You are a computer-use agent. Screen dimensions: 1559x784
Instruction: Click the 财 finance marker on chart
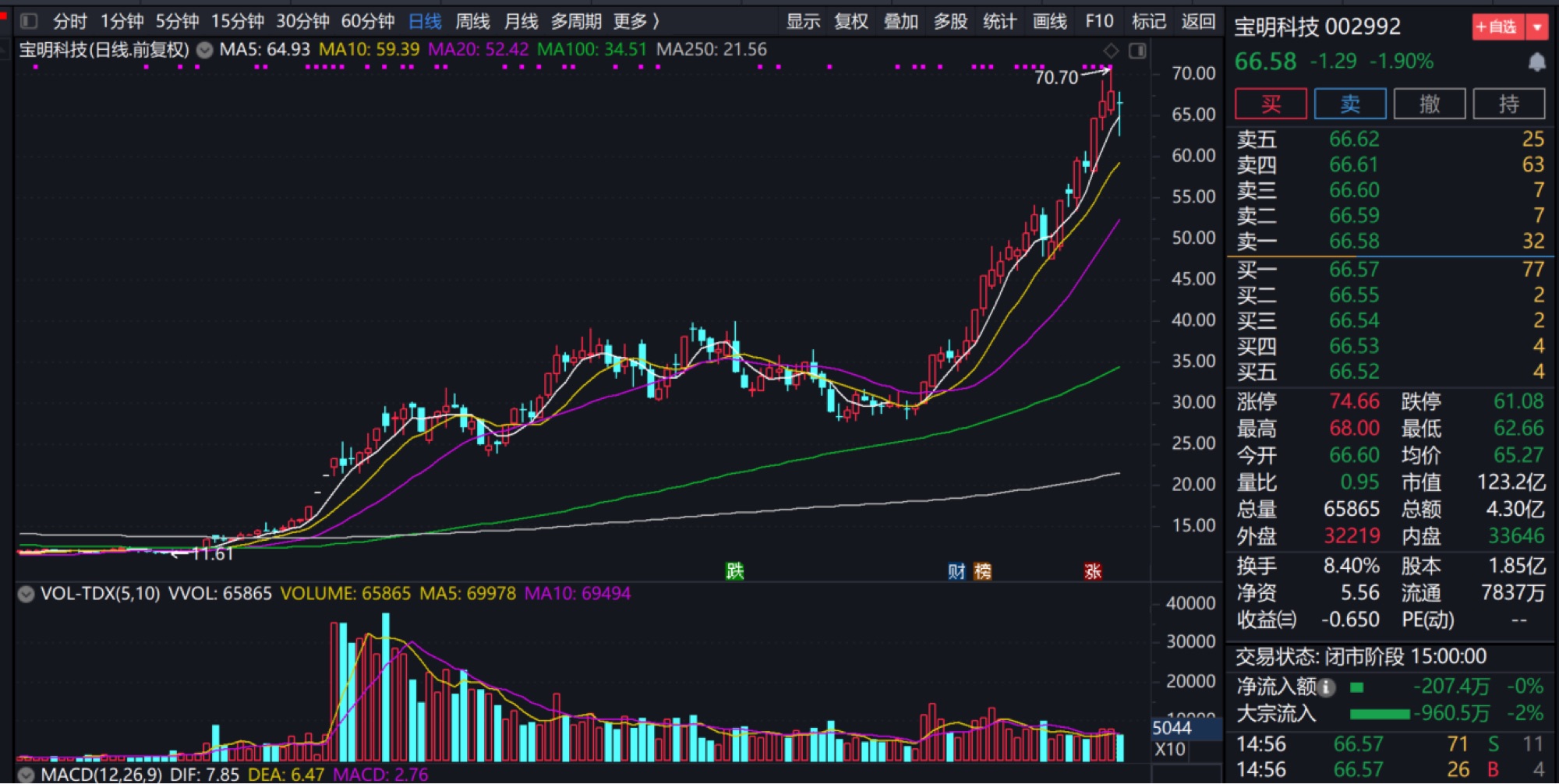[x=956, y=571]
